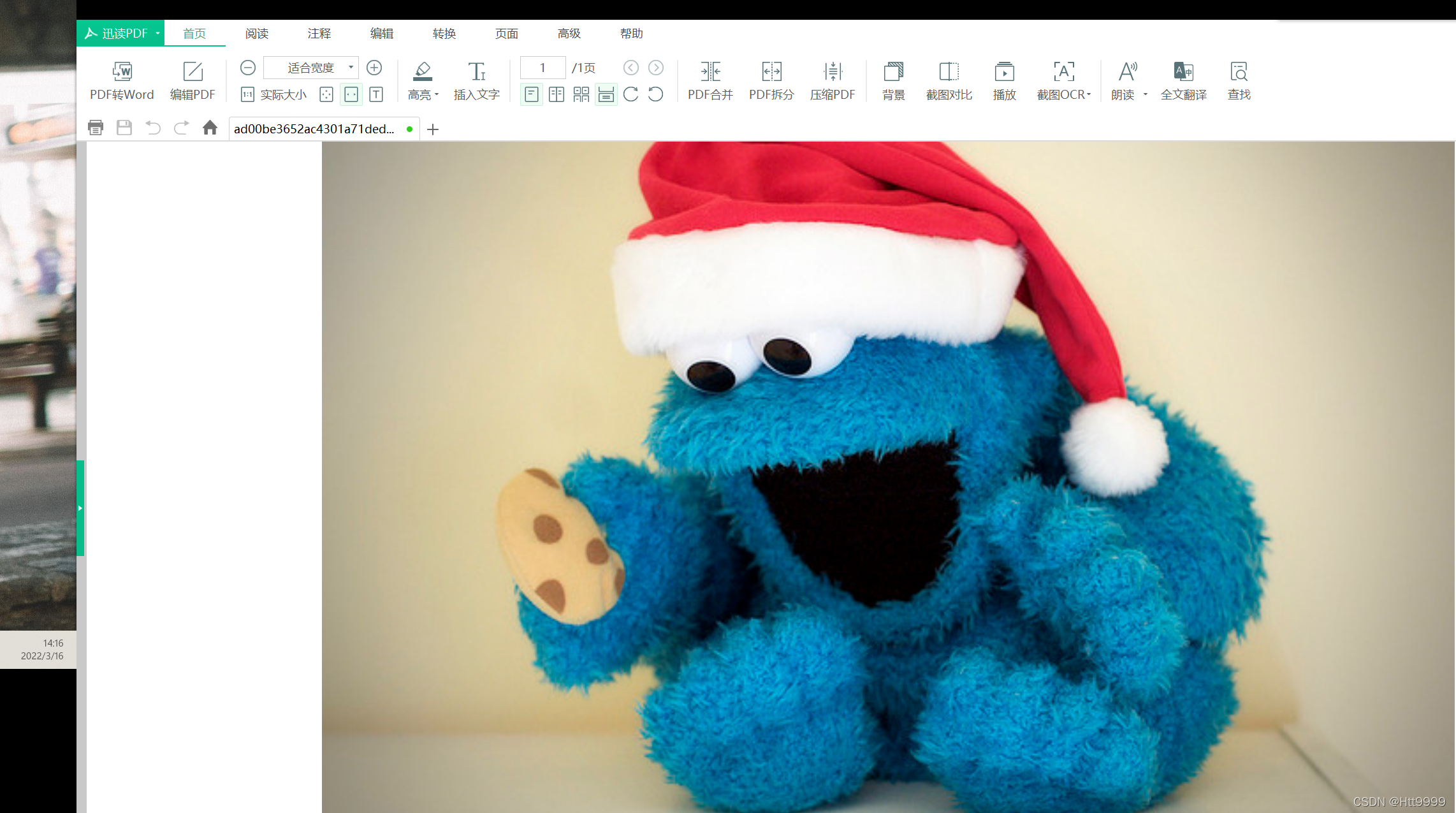Switch to the 注释 tab
The width and height of the screenshot is (1456, 813).
[x=319, y=33]
